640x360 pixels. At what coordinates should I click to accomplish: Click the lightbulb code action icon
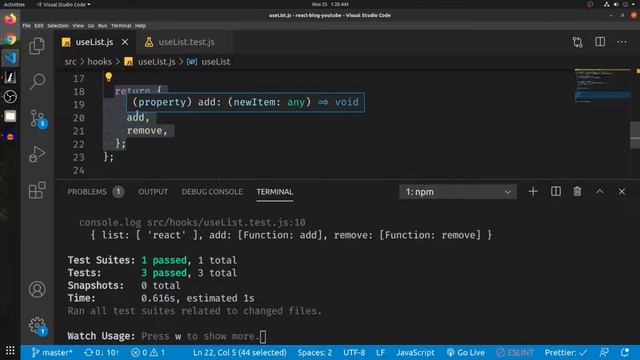109,77
